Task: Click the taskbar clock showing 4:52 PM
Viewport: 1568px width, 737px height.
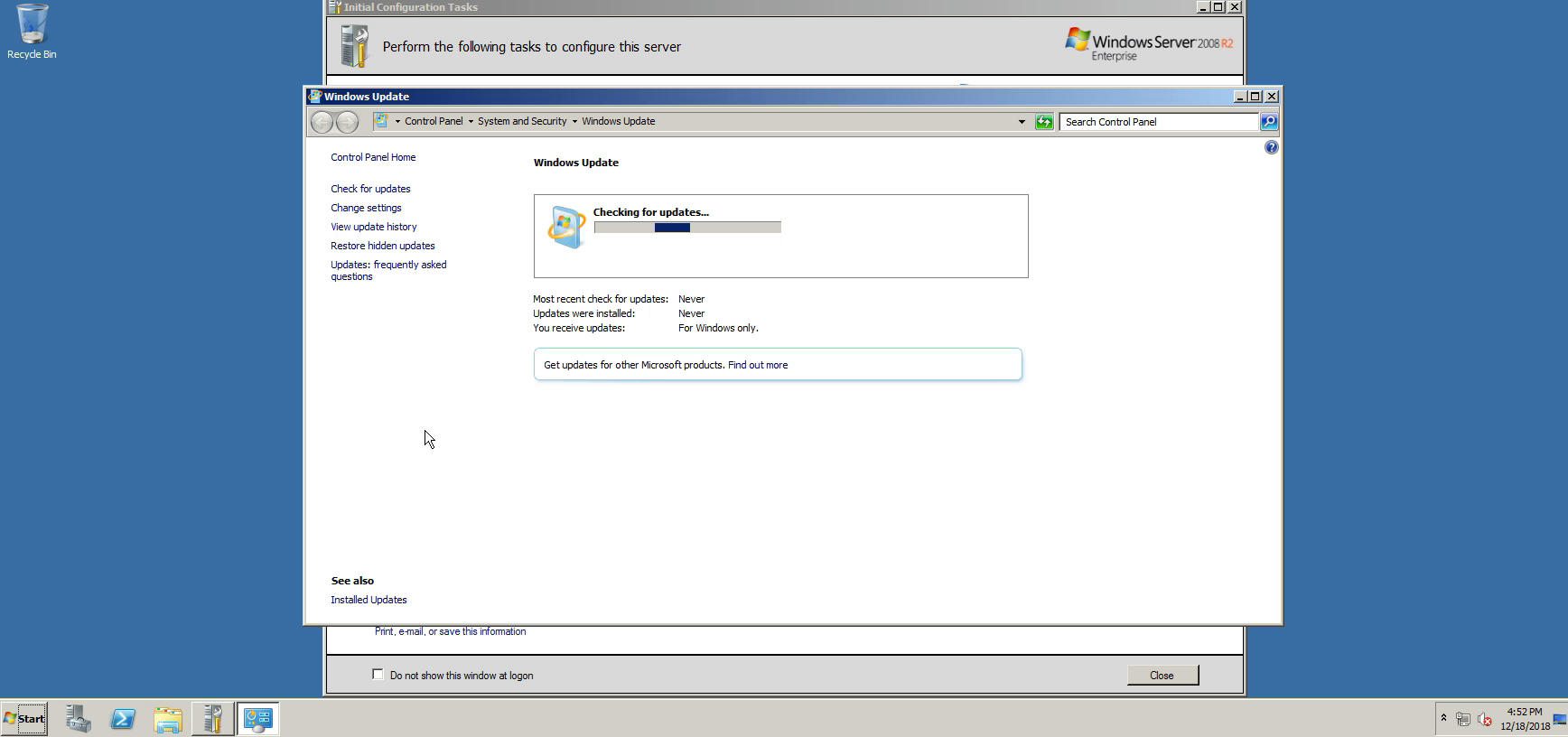Action: (1525, 719)
